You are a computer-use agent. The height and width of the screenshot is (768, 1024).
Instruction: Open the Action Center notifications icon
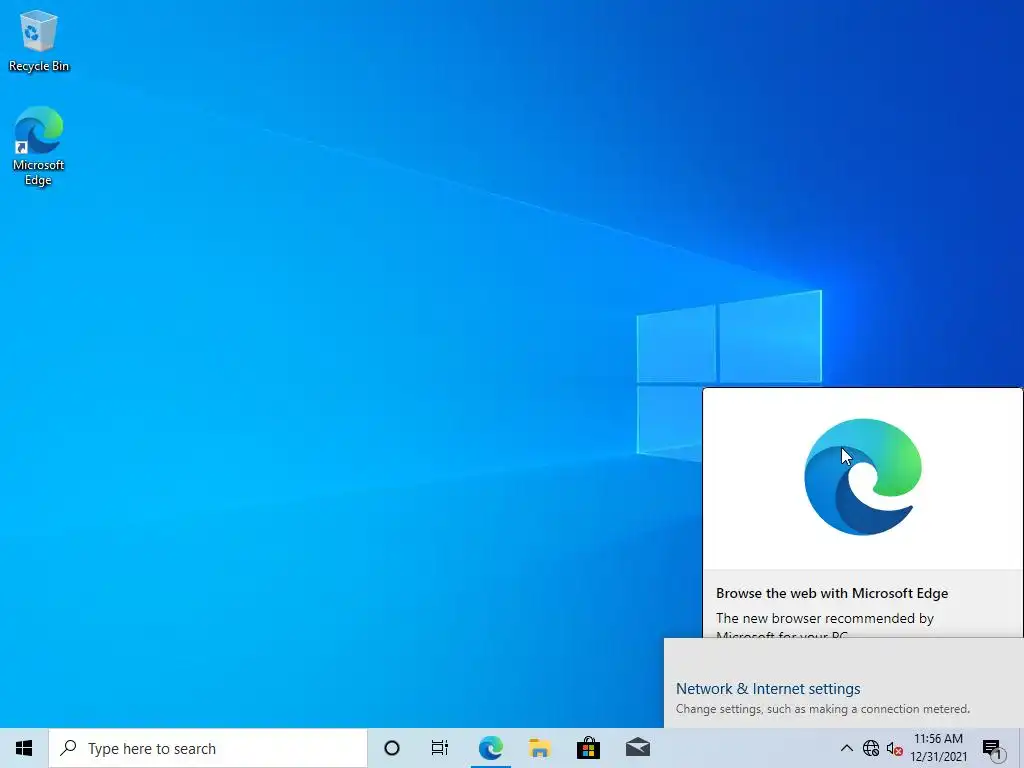pyautogui.click(x=993, y=749)
